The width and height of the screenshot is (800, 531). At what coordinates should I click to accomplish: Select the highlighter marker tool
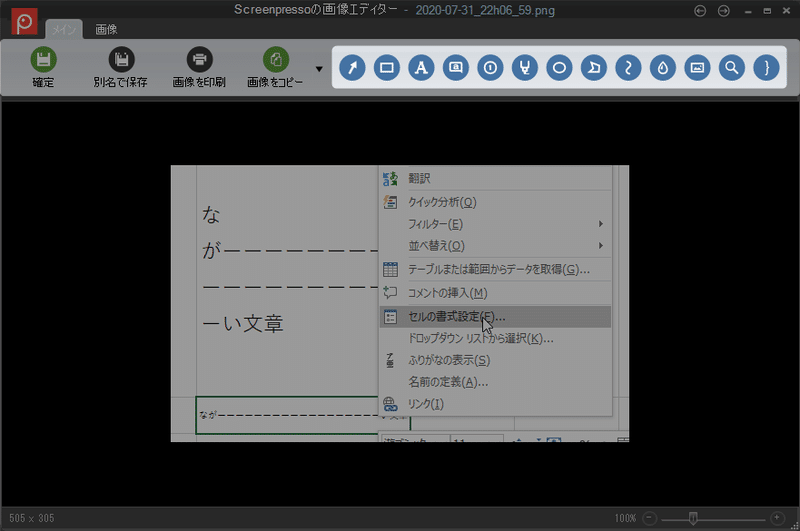pos(525,67)
